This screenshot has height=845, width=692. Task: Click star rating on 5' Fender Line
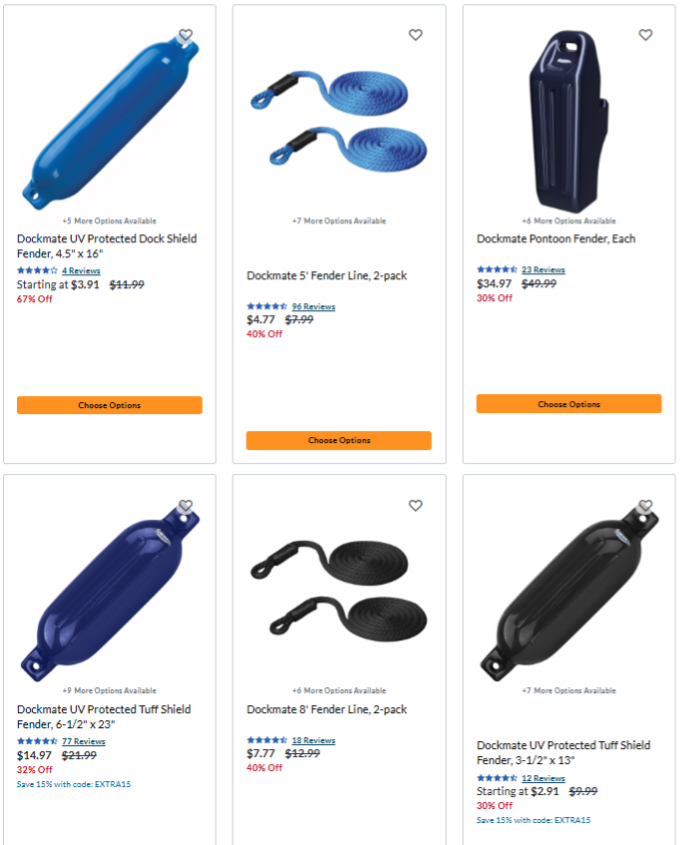267,306
